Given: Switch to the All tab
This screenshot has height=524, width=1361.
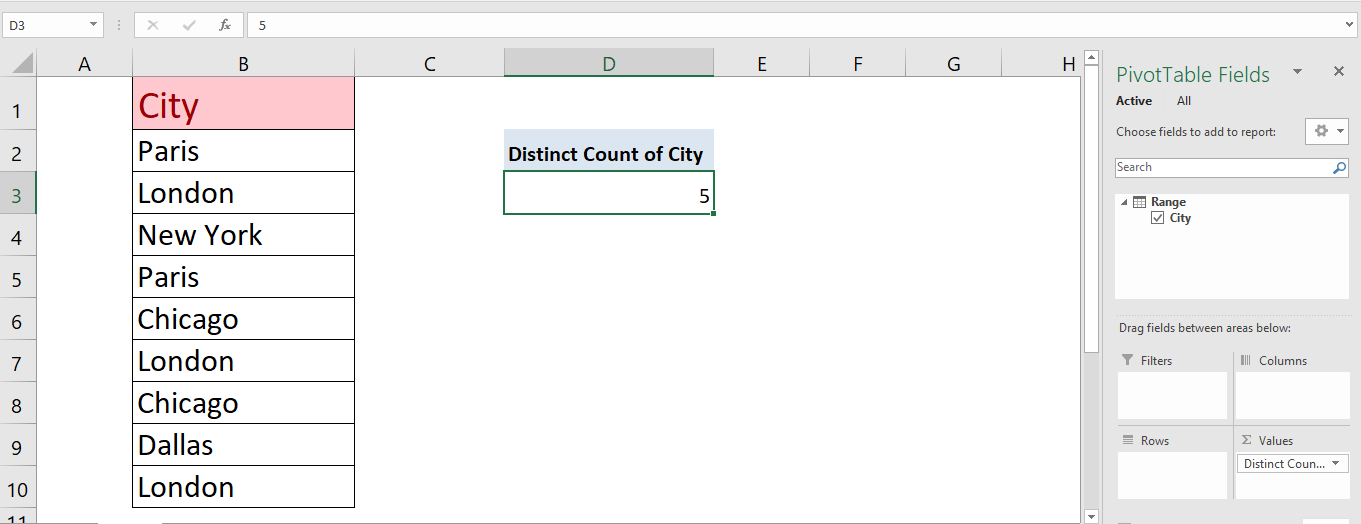Looking at the screenshot, I should coord(1184,101).
